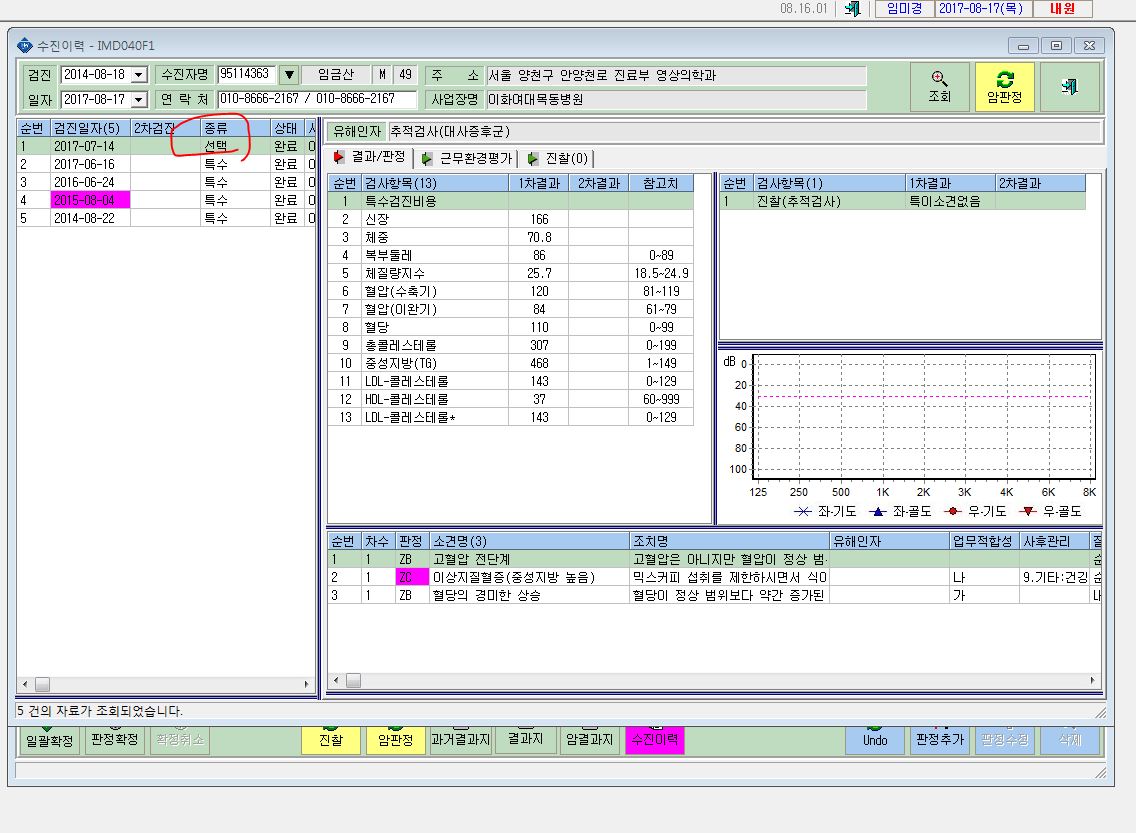The height and width of the screenshot is (833, 1136).
Task: Switch to the 근무환경평가 tab
Action: [x=467, y=158]
